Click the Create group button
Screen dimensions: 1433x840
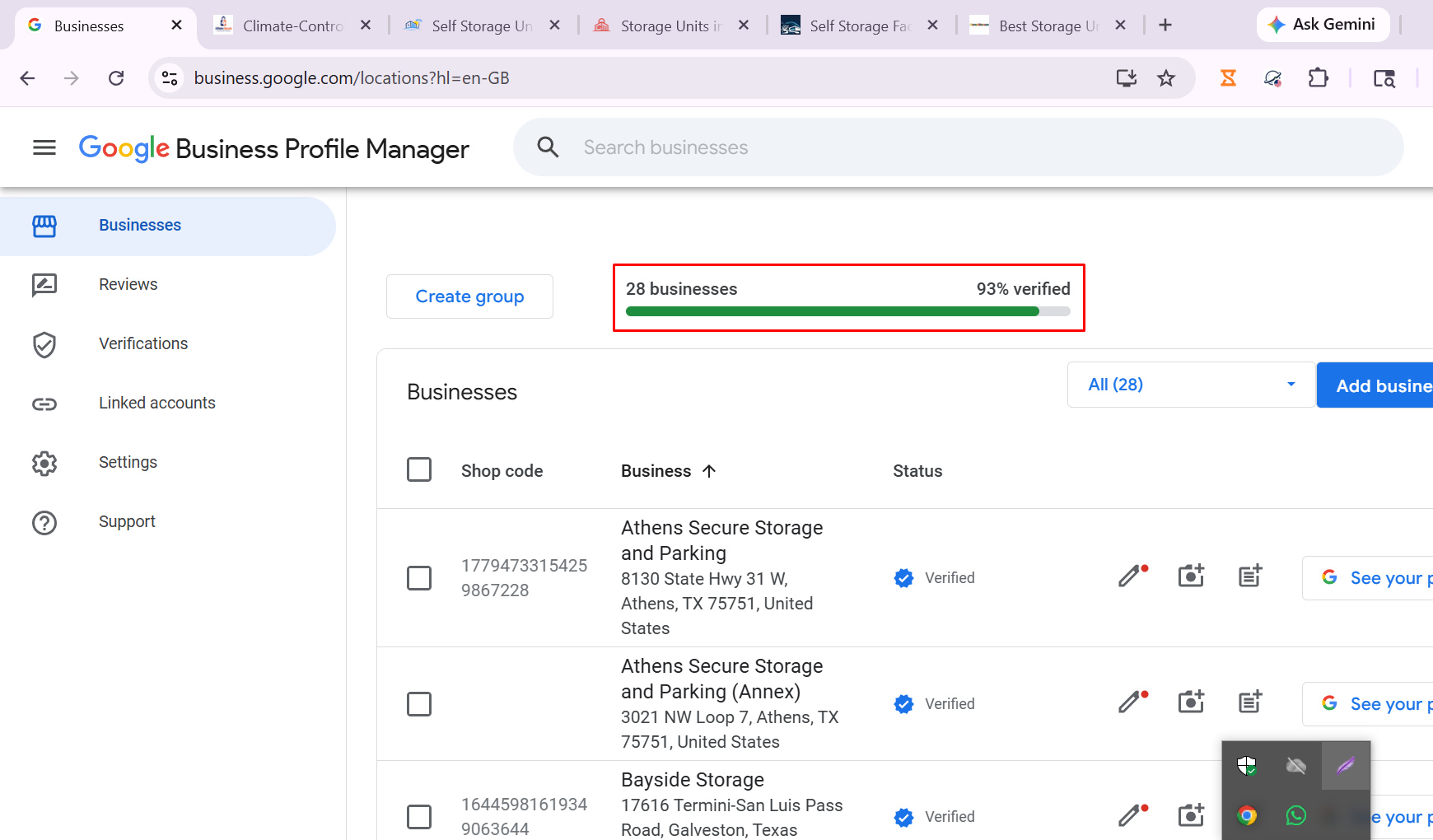(469, 296)
